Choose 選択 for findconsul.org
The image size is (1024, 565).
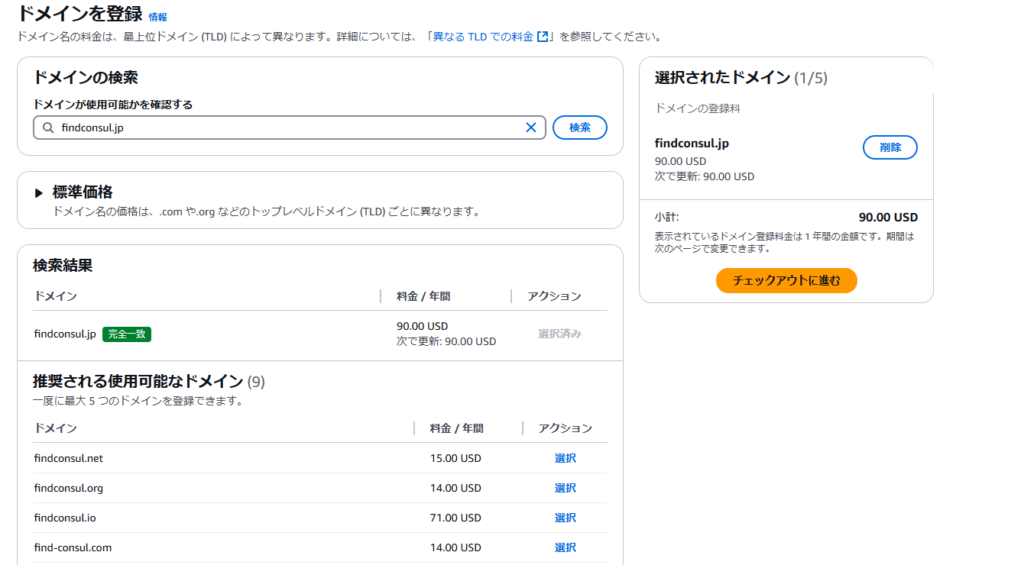(565, 488)
